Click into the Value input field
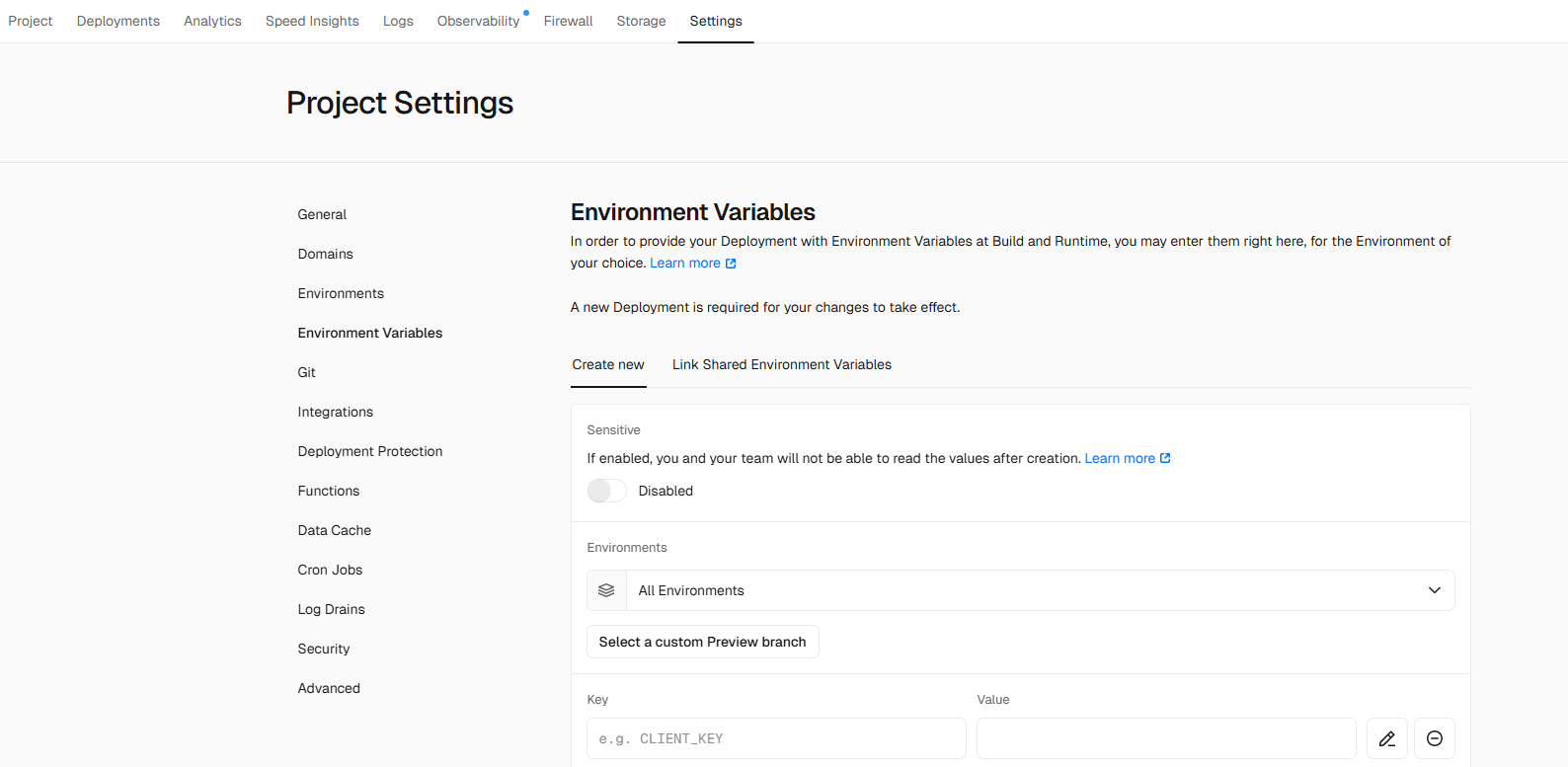This screenshot has width=1568, height=767. (1165, 738)
